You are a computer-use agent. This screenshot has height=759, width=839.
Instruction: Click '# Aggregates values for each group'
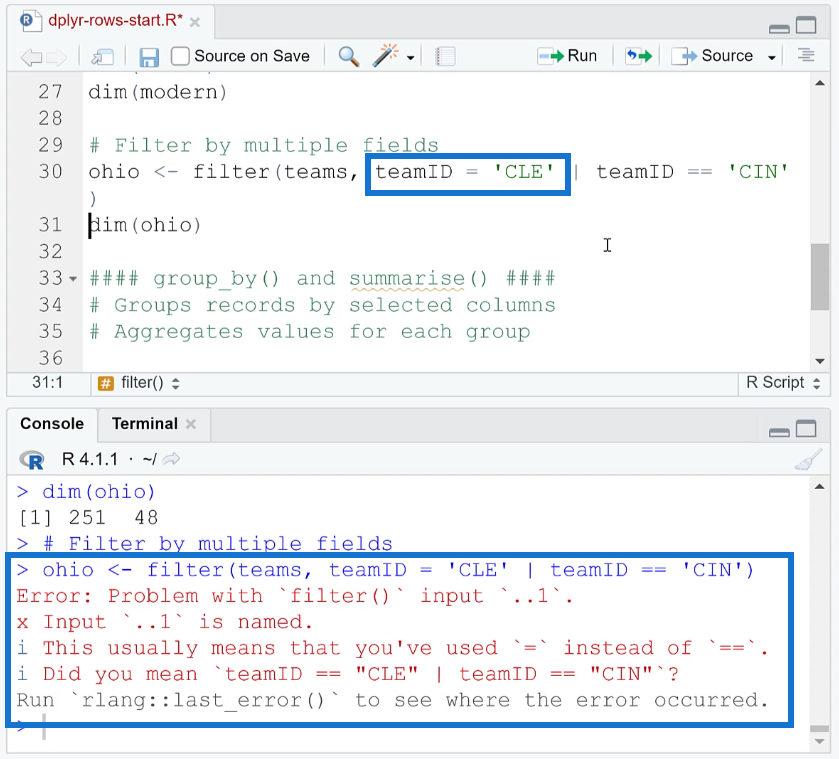[309, 332]
